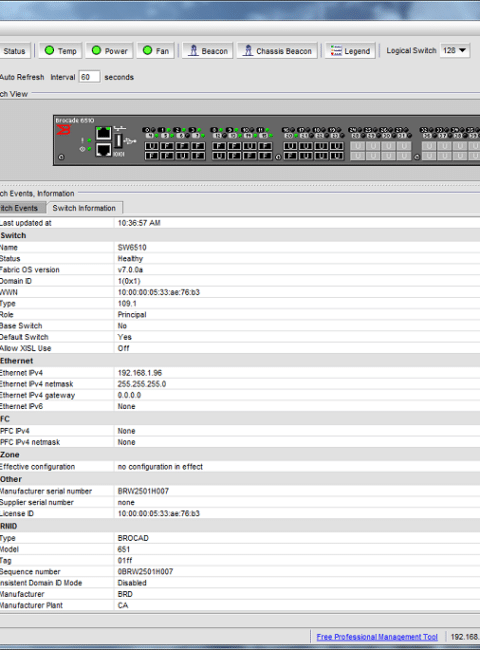Select Switch Type value 109.1
This screenshot has height=650, width=480.
(127, 303)
